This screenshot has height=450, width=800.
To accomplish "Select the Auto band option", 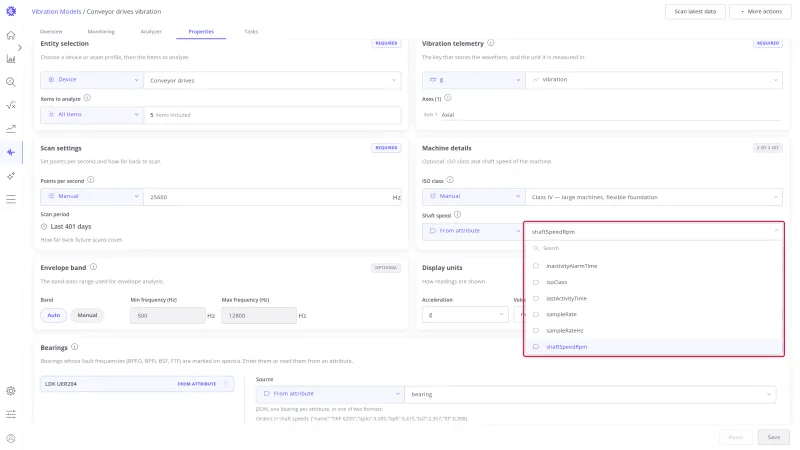I will tap(54, 315).
